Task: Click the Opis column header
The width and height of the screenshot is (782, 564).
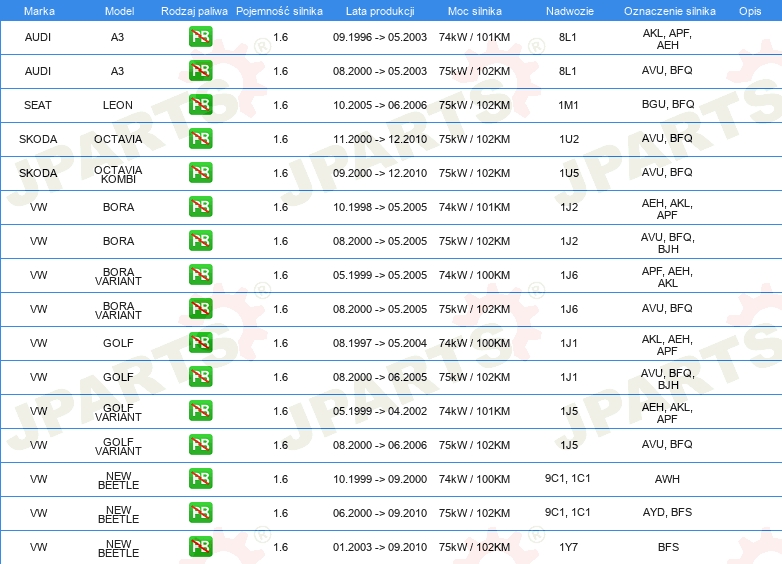Action: (x=750, y=11)
